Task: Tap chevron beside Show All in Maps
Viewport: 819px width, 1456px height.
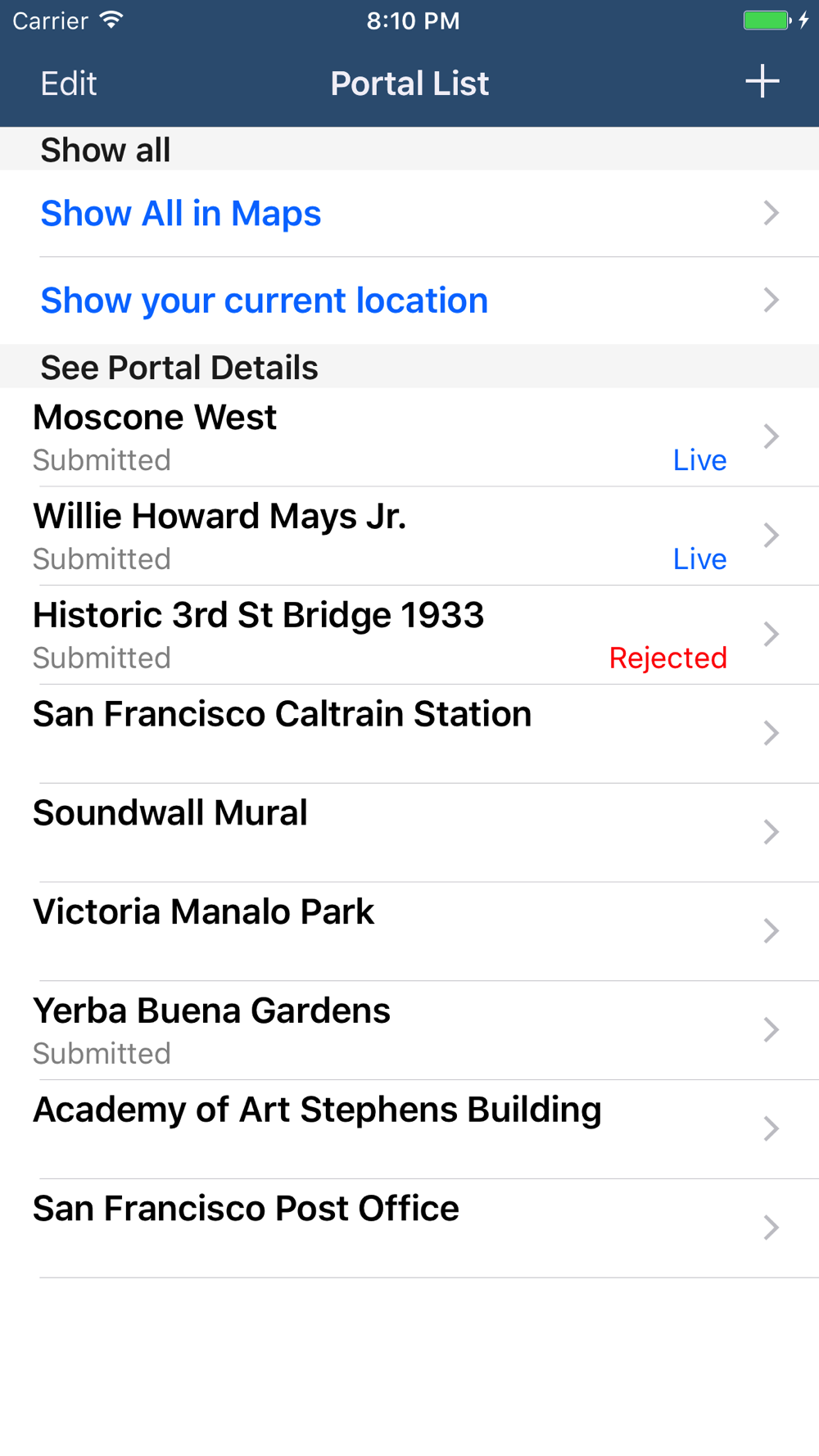Action: (x=771, y=214)
